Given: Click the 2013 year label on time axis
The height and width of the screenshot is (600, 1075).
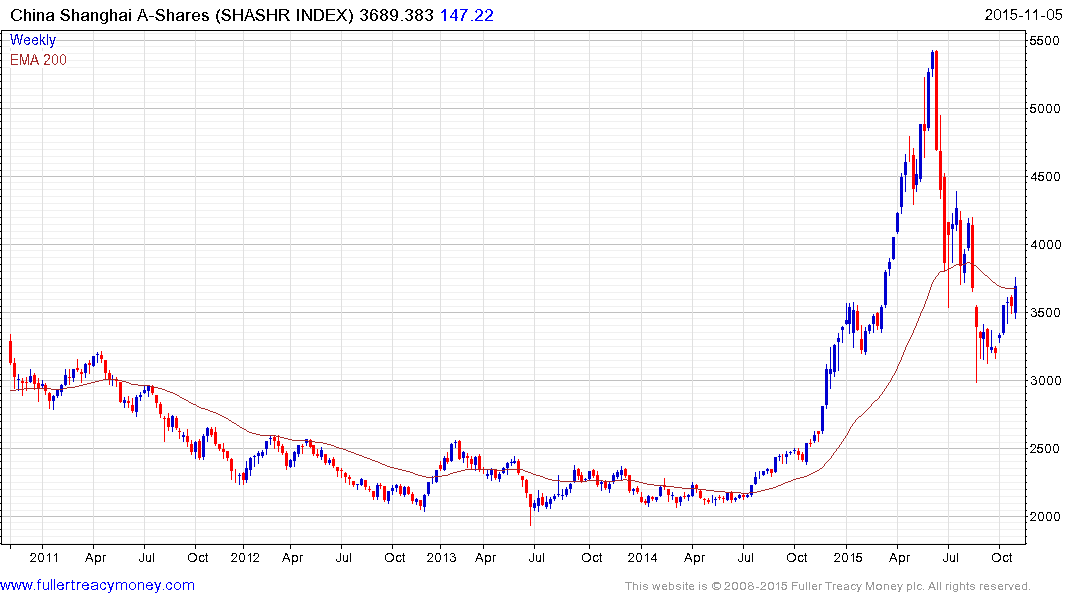Looking at the screenshot, I should (x=442, y=557).
